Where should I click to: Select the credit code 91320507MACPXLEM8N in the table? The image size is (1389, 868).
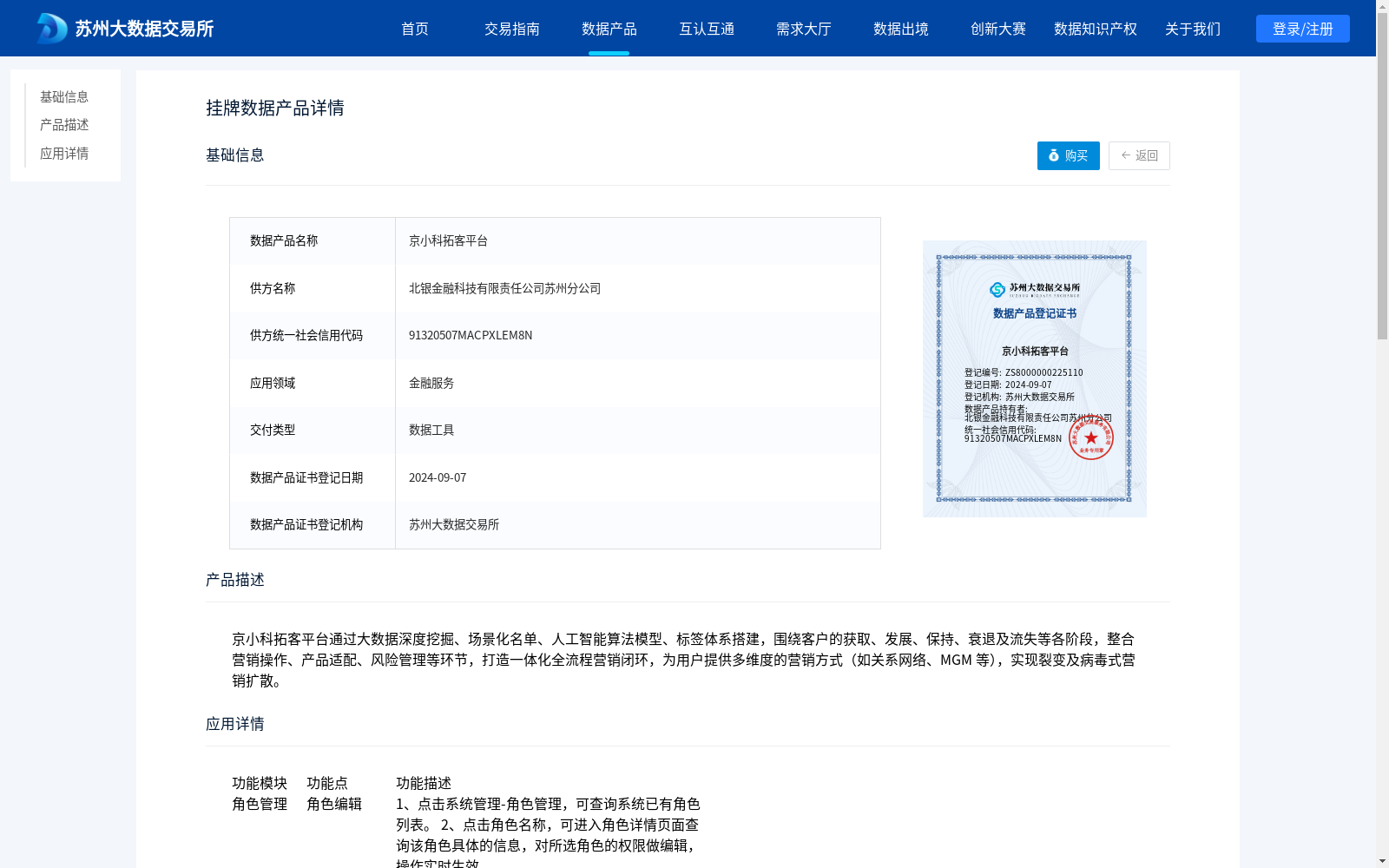pyautogui.click(x=471, y=335)
